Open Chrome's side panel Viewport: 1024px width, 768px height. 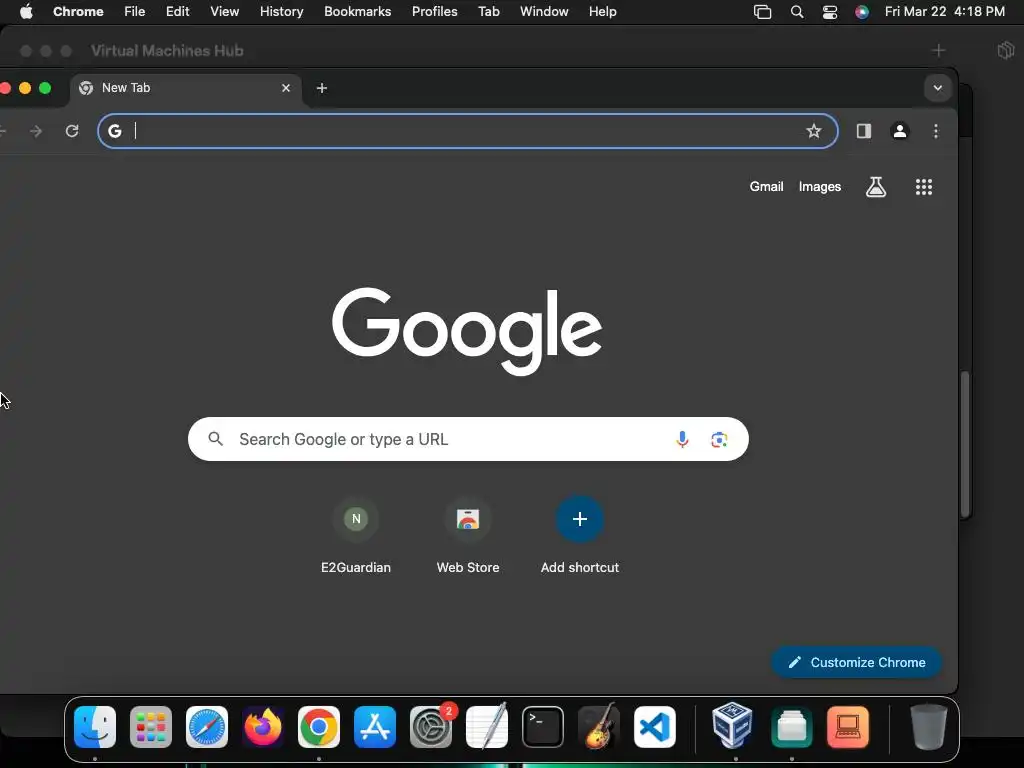point(863,131)
